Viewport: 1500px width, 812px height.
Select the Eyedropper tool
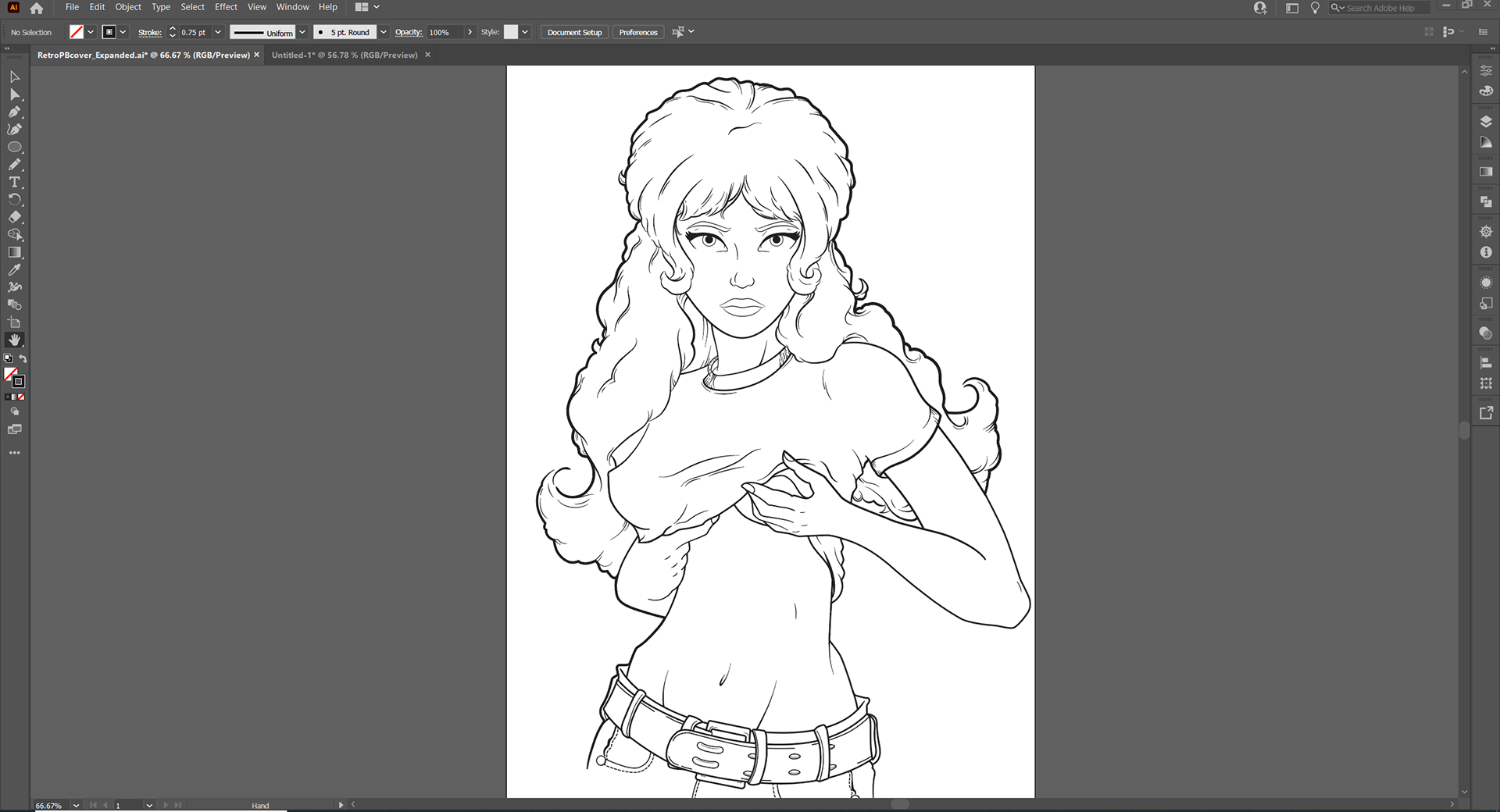(14, 270)
